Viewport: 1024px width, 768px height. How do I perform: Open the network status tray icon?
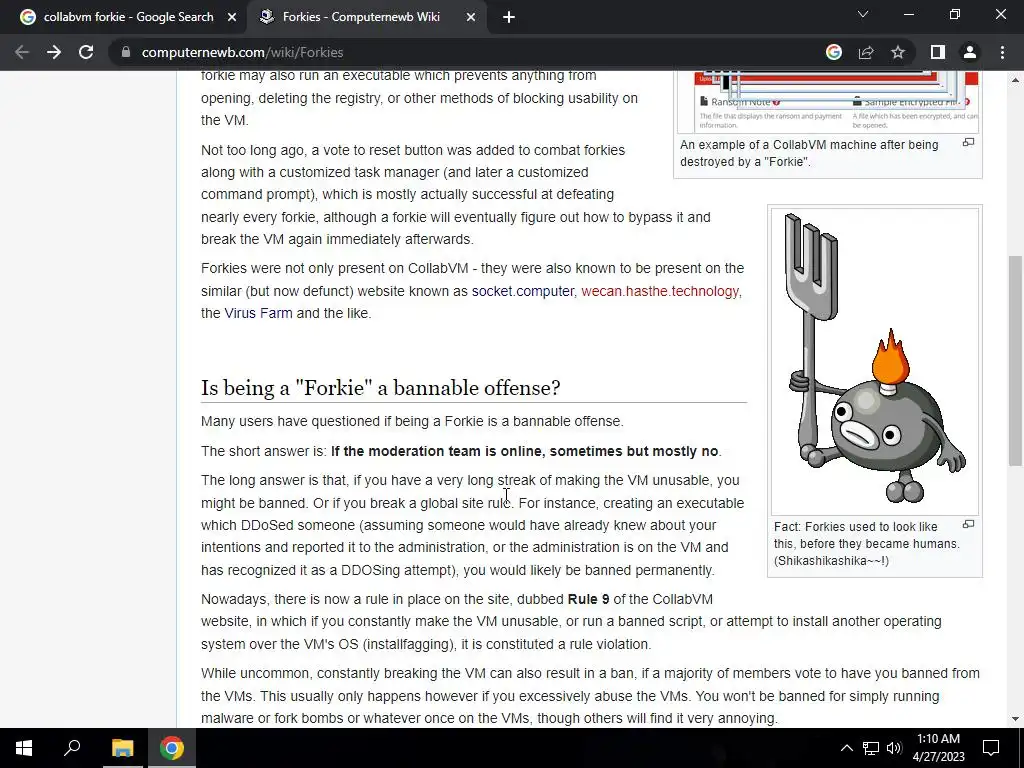pyautogui.click(x=871, y=748)
